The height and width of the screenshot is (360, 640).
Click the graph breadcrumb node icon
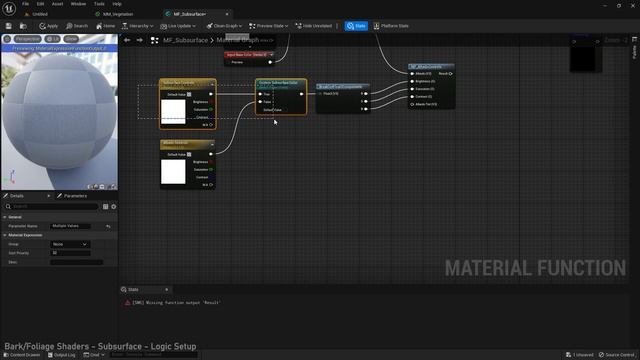pyautogui.click(x=154, y=40)
